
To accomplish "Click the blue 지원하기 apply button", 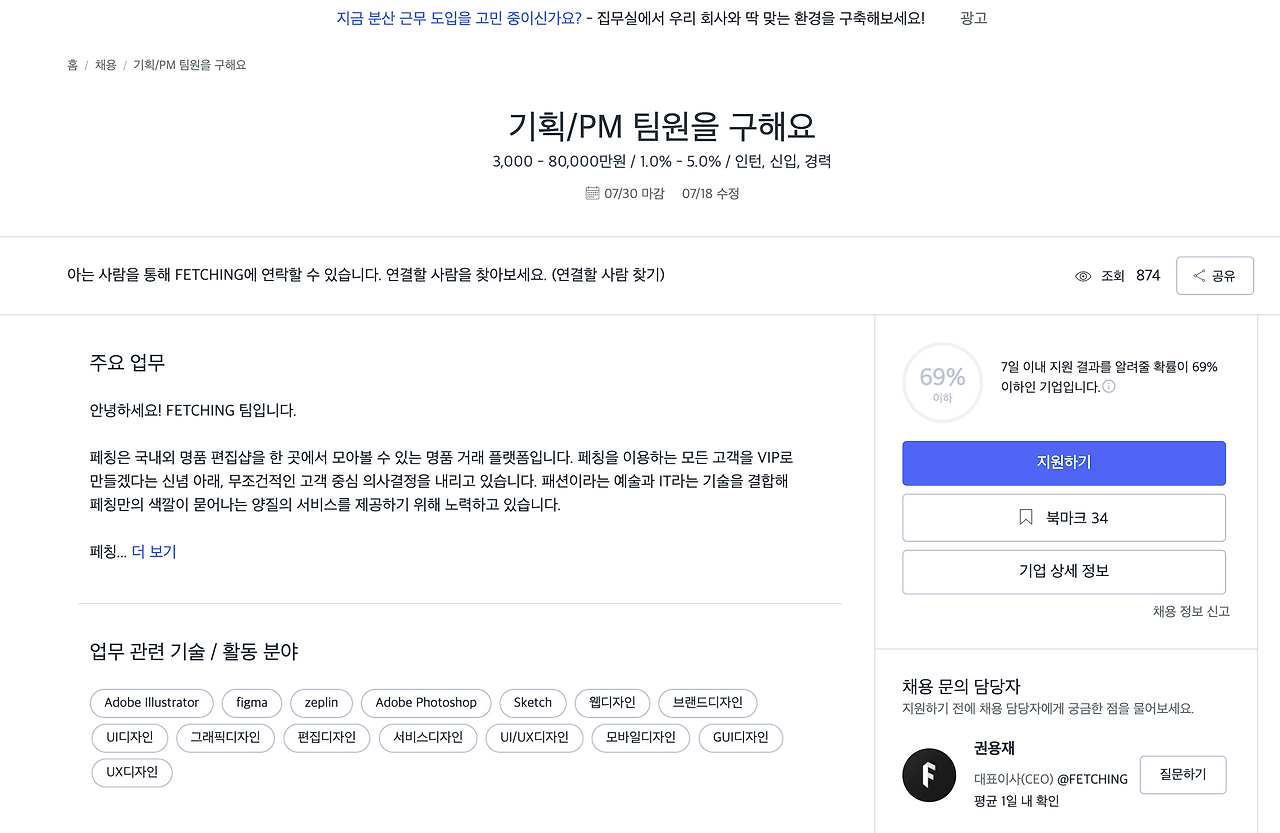I will tap(1063, 463).
